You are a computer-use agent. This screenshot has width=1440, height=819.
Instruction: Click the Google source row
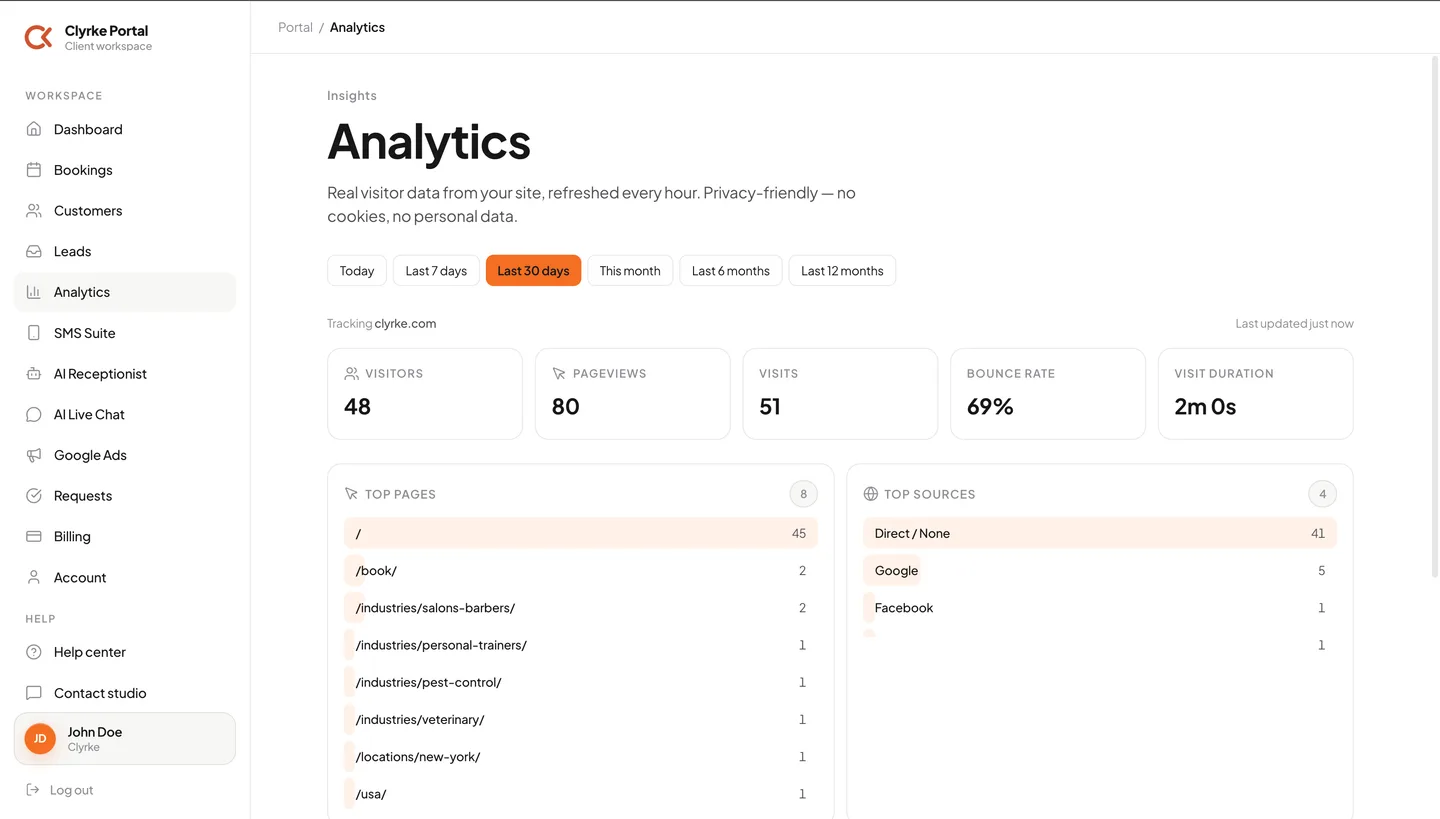1100,571
